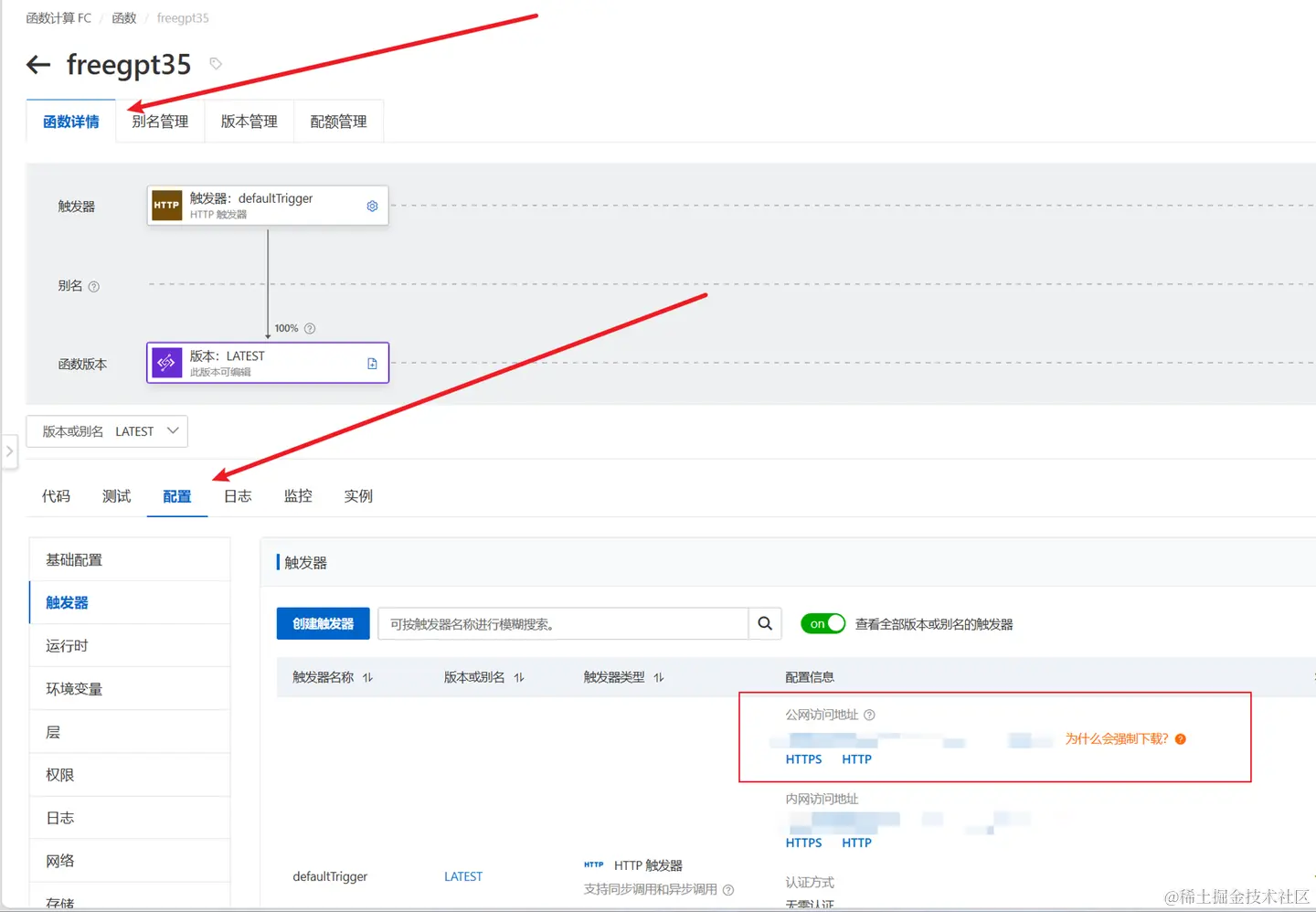Viewport: 1316px width, 912px height.
Task: Click the 创建触发器 button
Action: (x=323, y=623)
